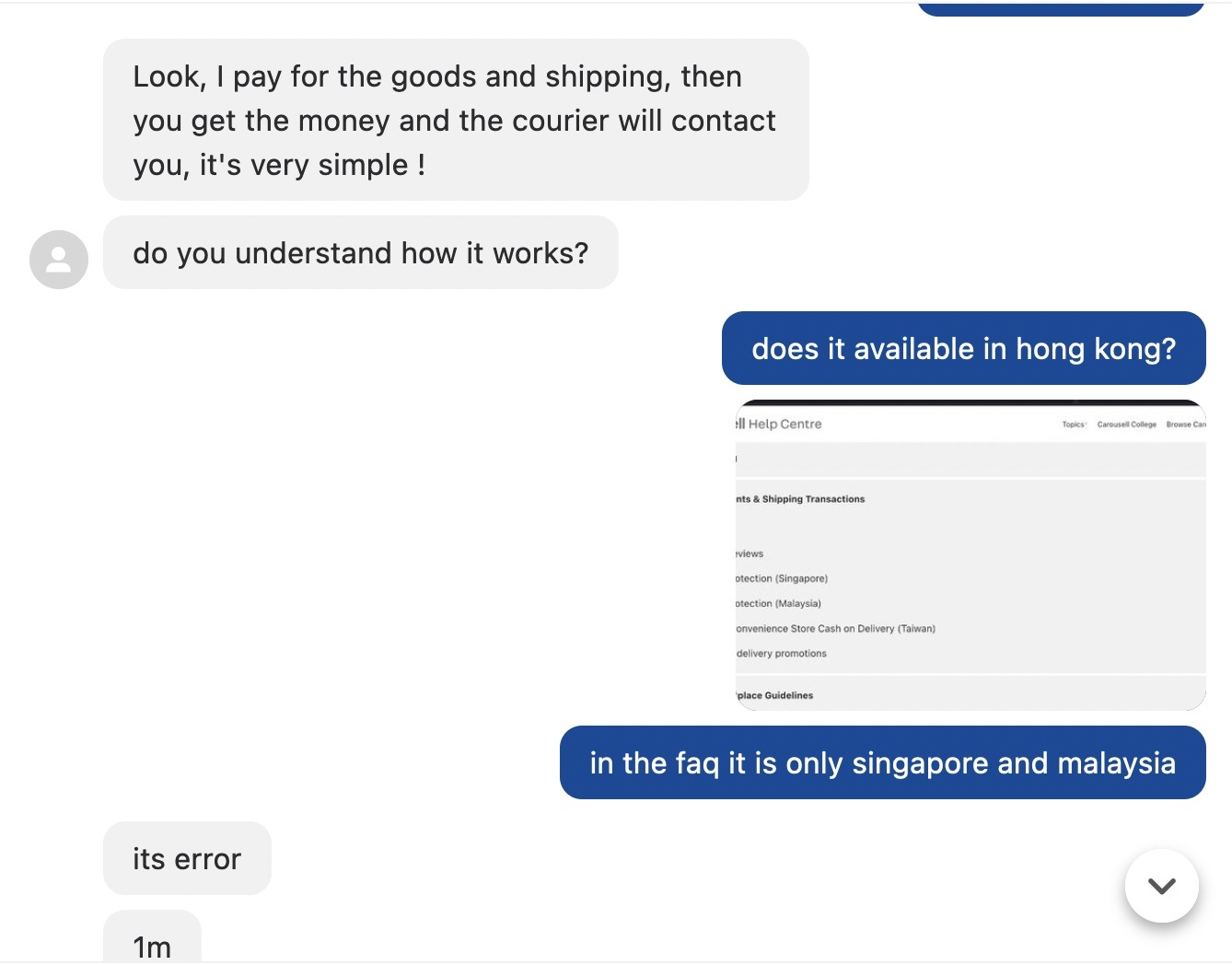Select 'do you understand how it works?' message

click(361, 252)
